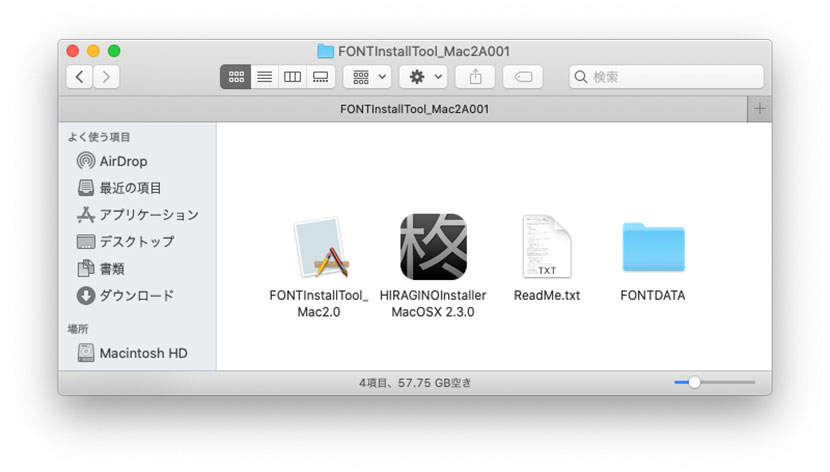
Task: Switch to gallery view mode
Action: [320, 77]
